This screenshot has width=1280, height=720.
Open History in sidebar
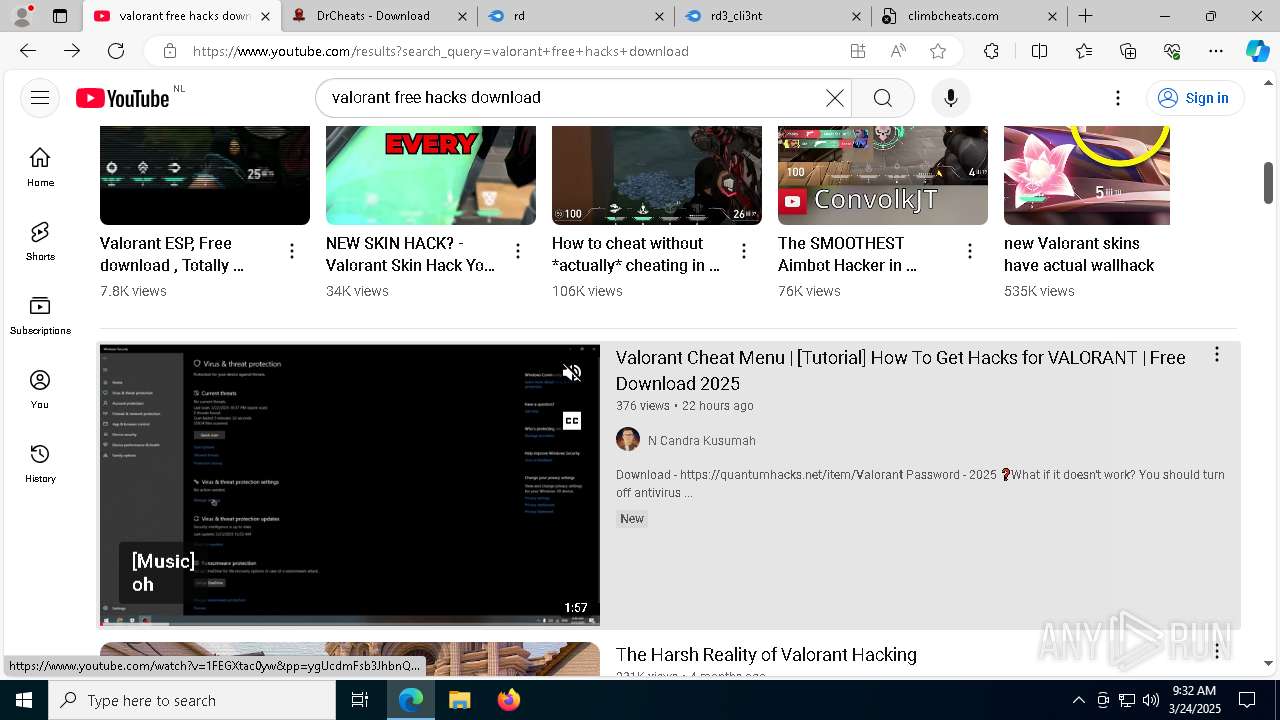pos(40,463)
